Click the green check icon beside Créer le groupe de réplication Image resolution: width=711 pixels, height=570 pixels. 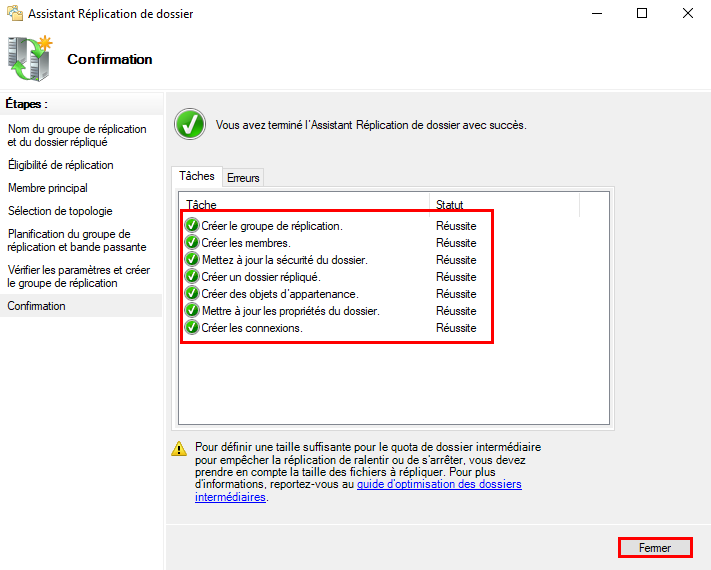(192, 226)
